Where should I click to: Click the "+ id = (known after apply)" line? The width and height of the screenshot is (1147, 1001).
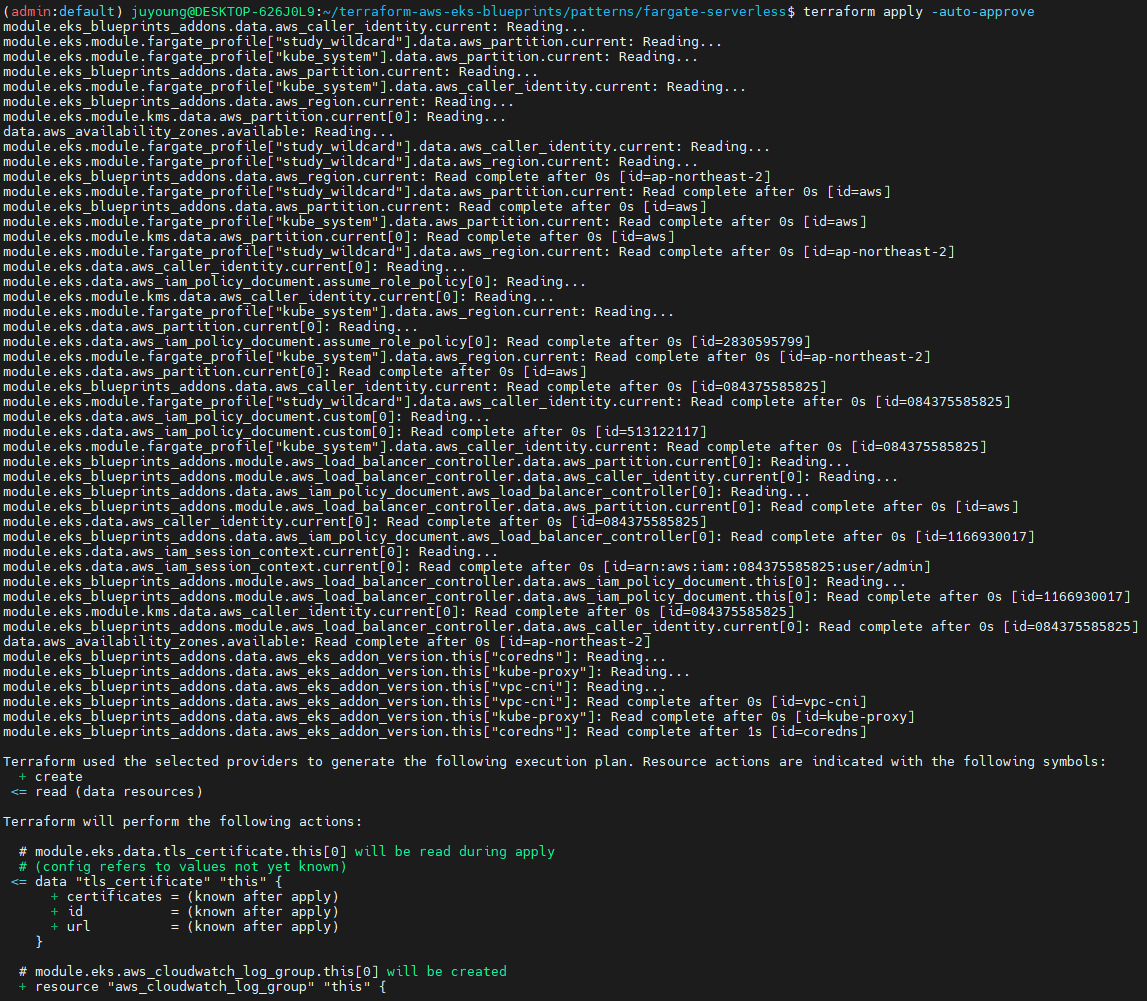click(x=195, y=912)
